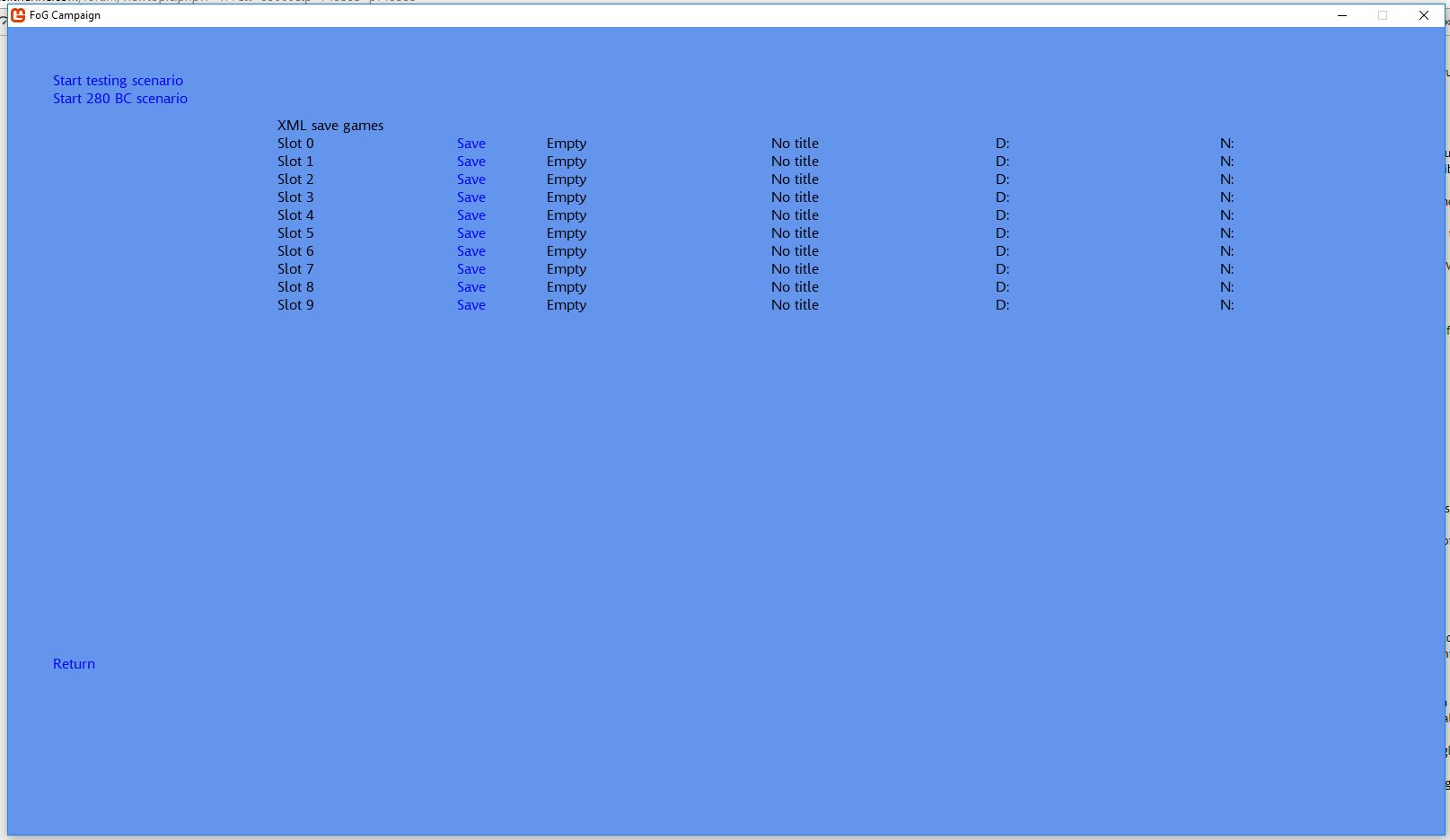Close the FoG Campaign window

point(1424,15)
